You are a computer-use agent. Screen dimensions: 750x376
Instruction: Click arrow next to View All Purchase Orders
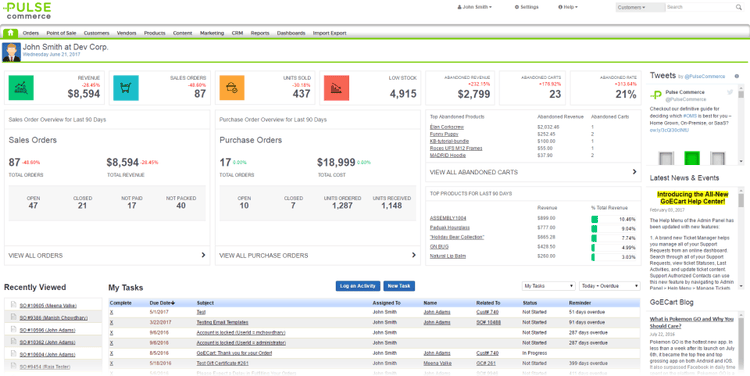click(414, 255)
